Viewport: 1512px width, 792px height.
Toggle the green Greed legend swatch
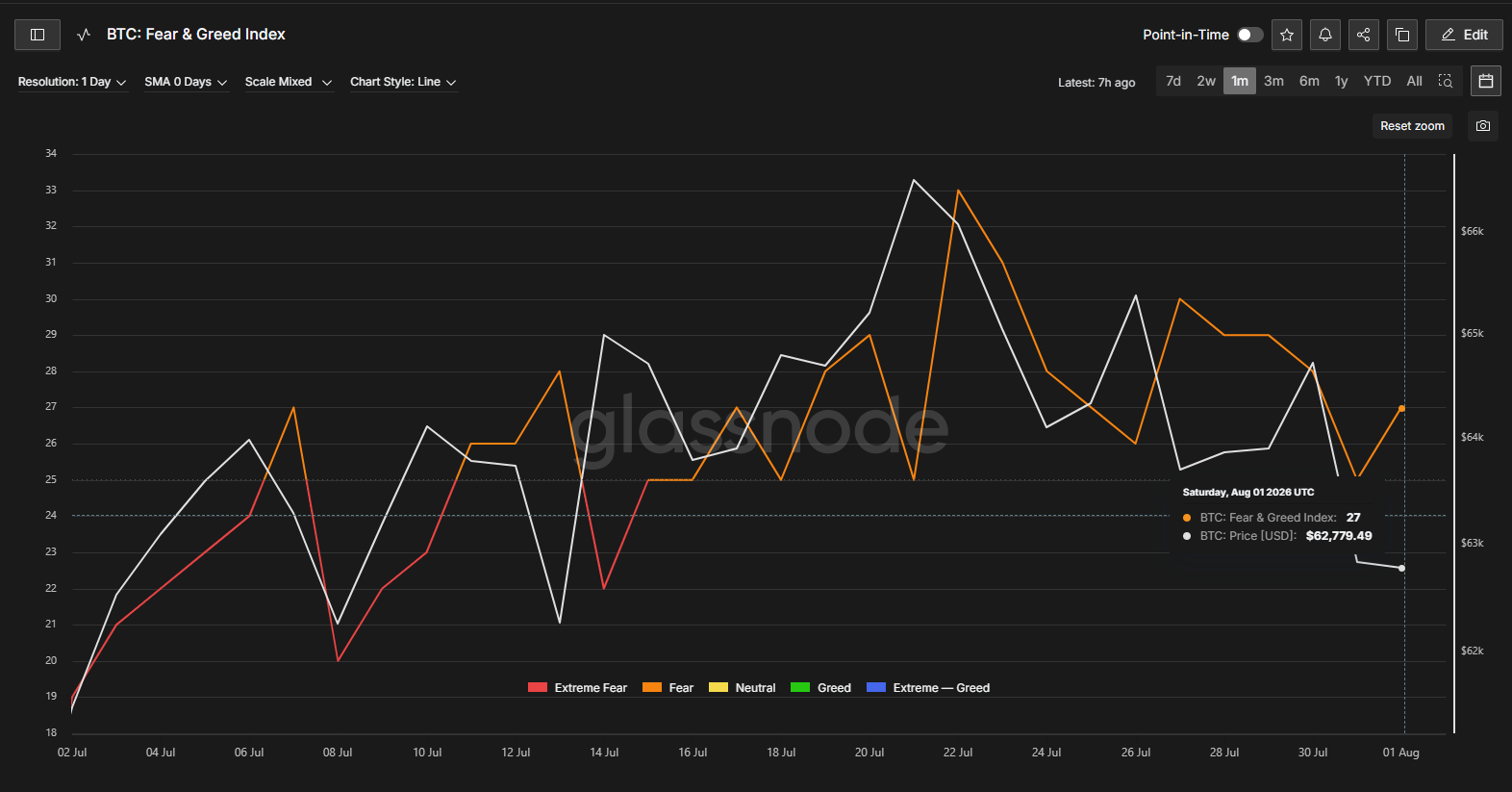[x=800, y=687]
